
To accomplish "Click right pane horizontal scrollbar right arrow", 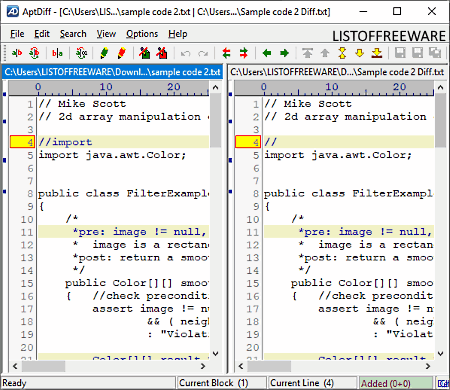I will [x=428, y=366].
